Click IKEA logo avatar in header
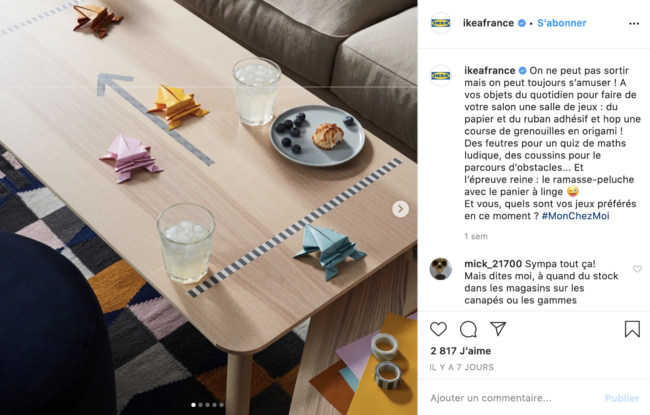This screenshot has height=415, width=650. point(440,23)
